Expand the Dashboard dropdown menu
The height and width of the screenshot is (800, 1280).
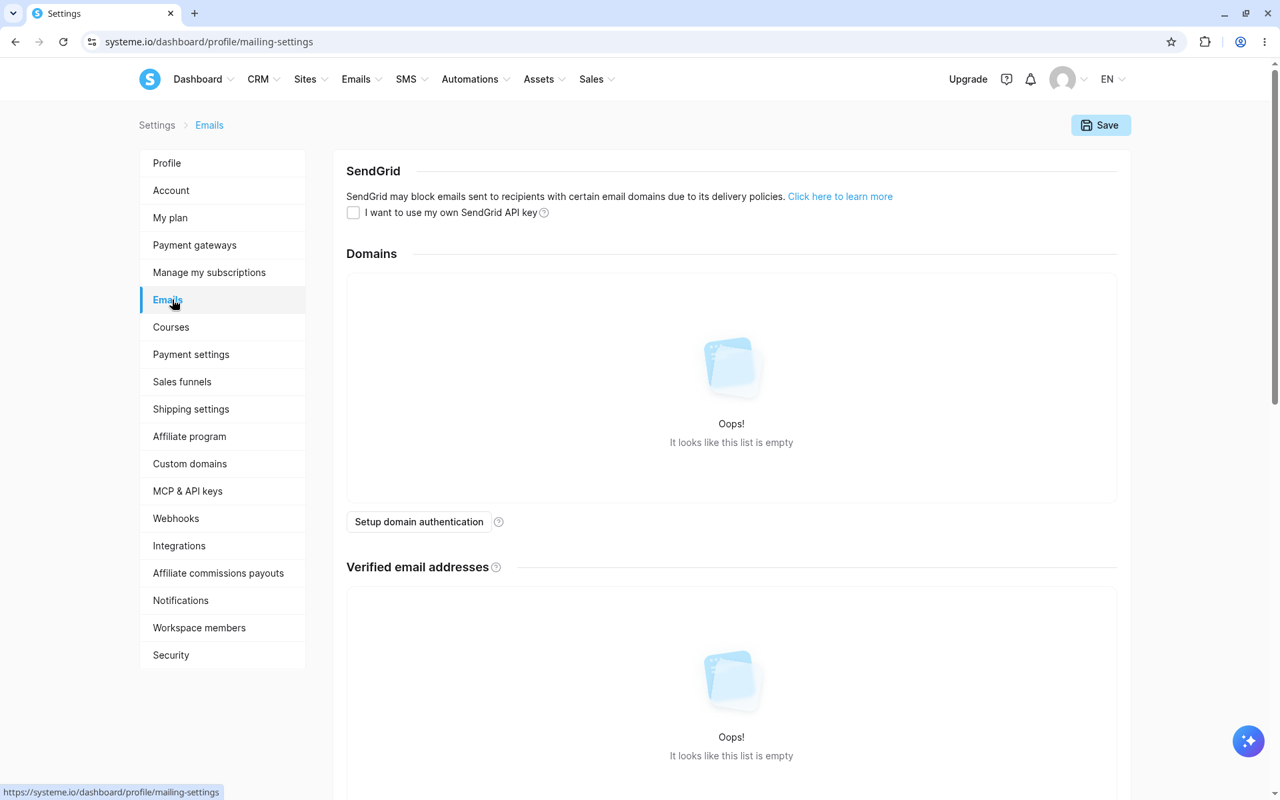tap(204, 79)
